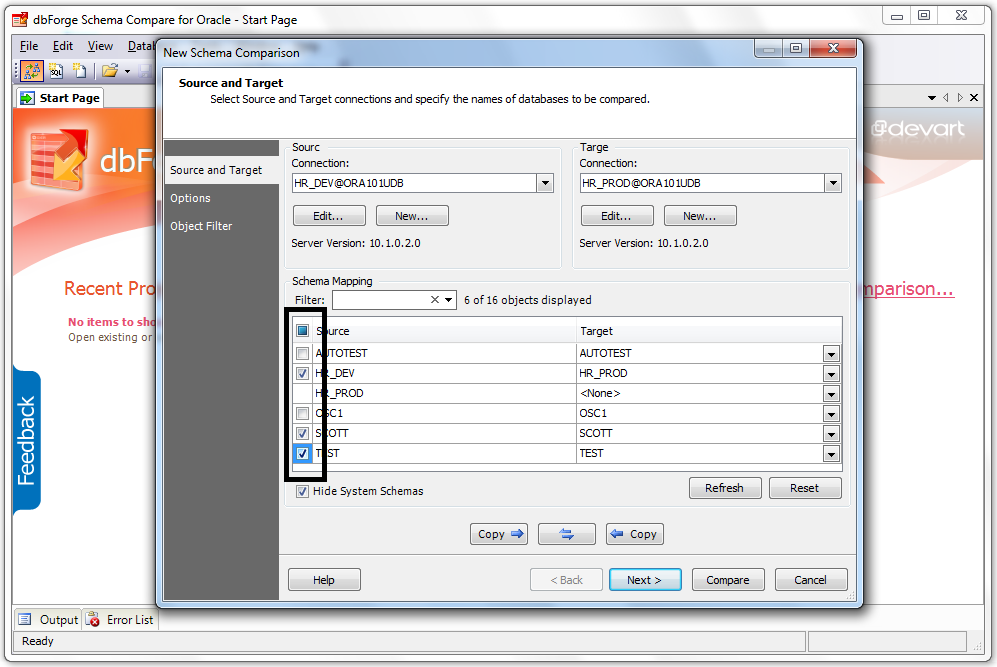997x667 pixels.
Task: Click the Reset button
Action: pos(805,488)
